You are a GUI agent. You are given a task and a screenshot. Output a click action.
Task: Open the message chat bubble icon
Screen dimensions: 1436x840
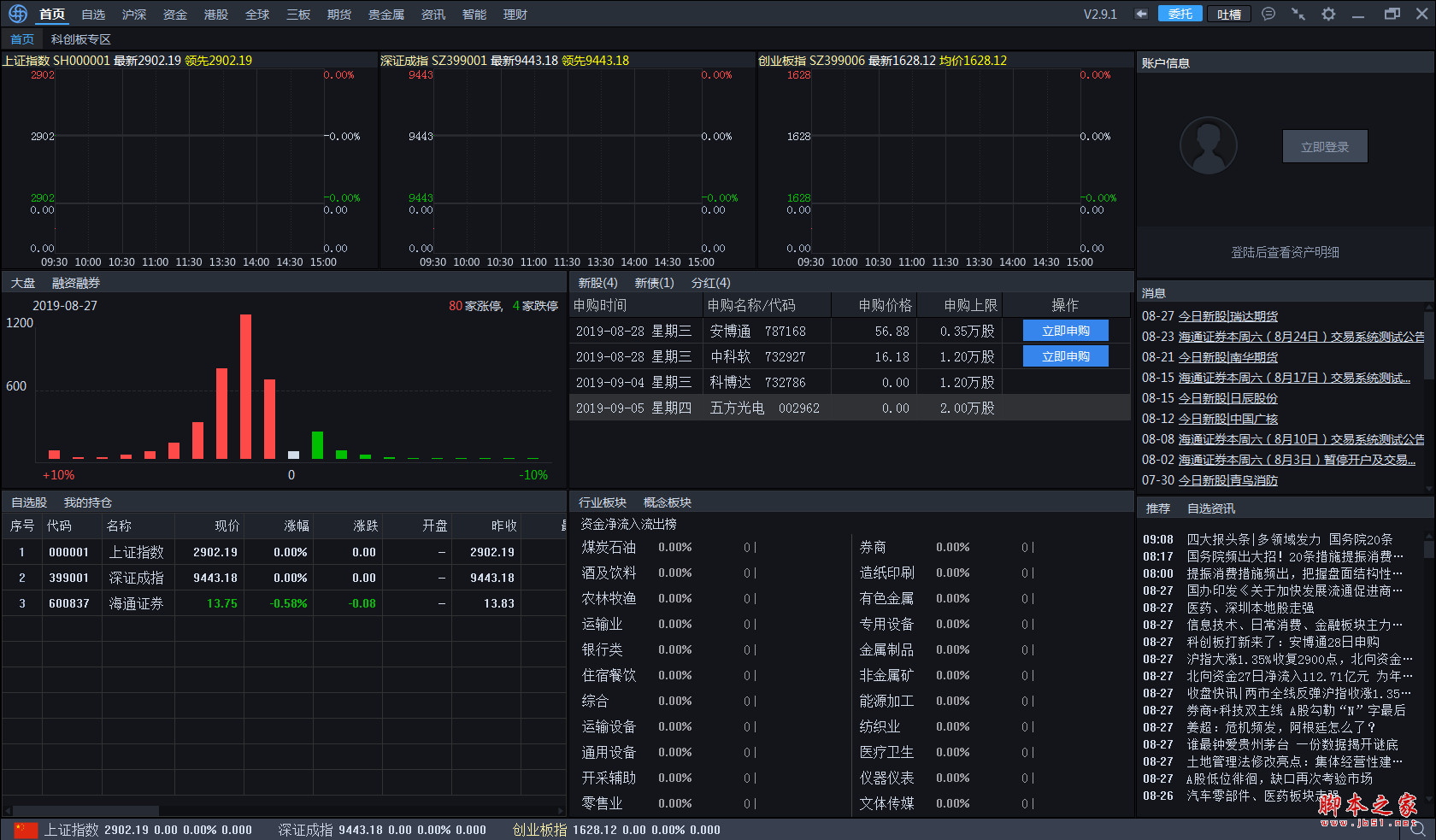pyautogui.click(x=1268, y=14)
